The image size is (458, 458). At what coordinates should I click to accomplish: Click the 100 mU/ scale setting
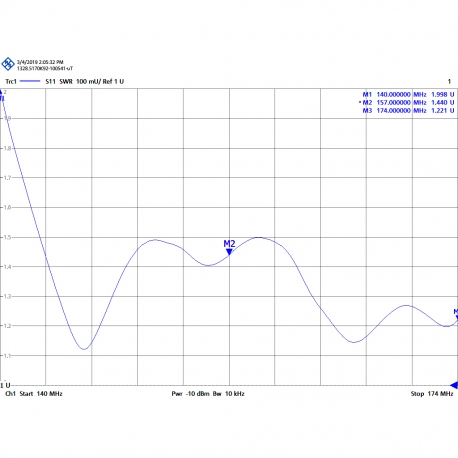(88, 81)
